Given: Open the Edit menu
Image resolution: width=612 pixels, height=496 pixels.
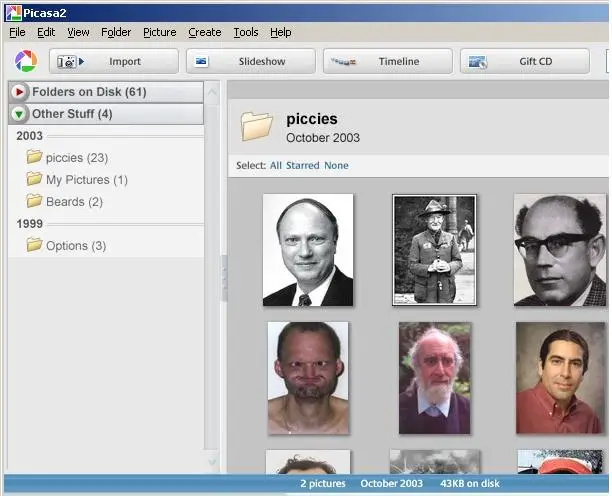Looking at the screenshot, I should coord(46,32).
